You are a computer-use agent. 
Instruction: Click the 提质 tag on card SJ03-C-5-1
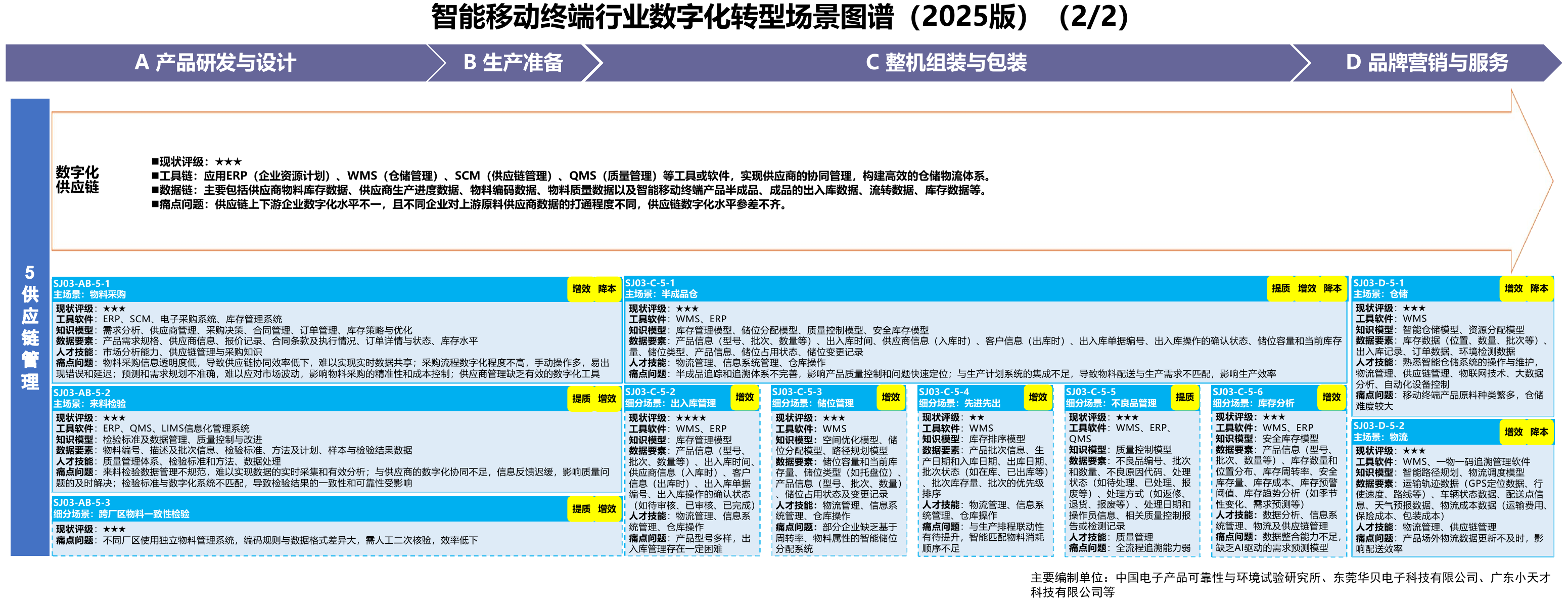click(x=1281, y=289)
